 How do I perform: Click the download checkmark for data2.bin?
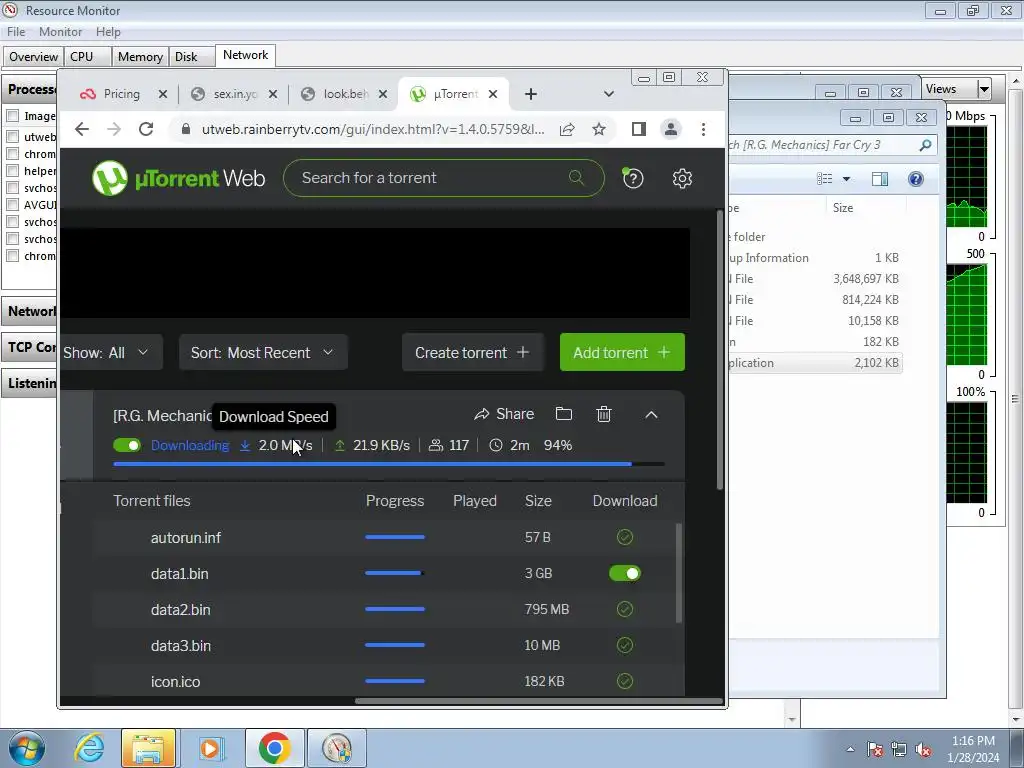625,609
